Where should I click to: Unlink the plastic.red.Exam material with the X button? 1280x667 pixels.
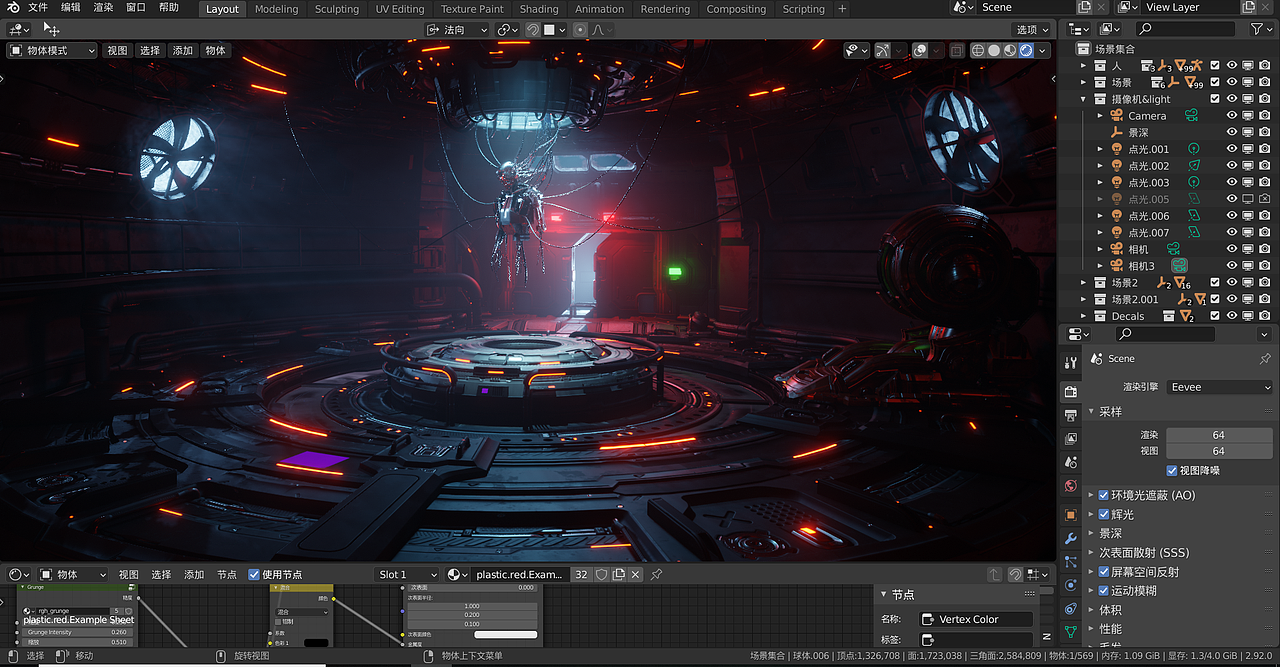pos(635,574)
